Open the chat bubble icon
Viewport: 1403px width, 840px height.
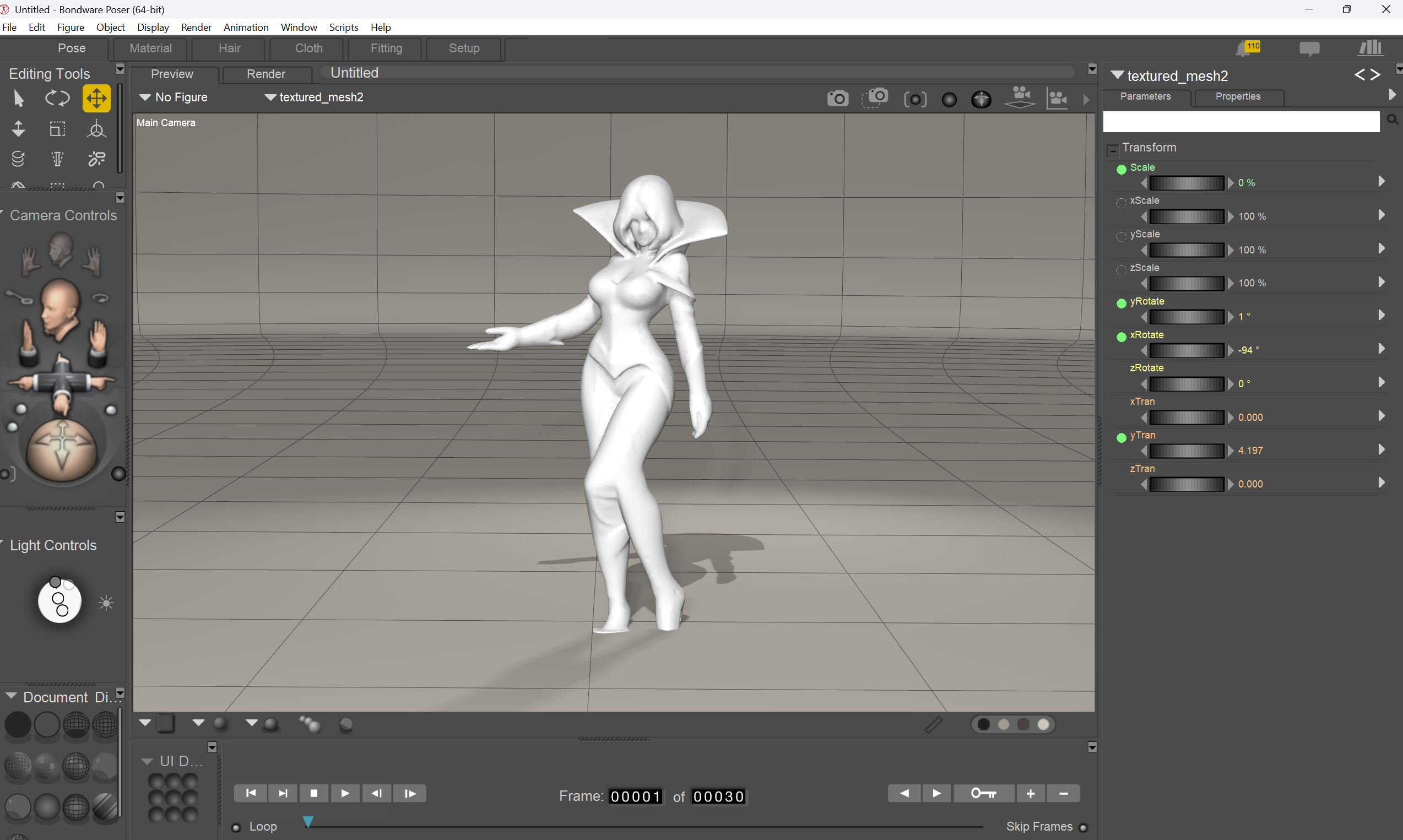tap(1309, 49)
